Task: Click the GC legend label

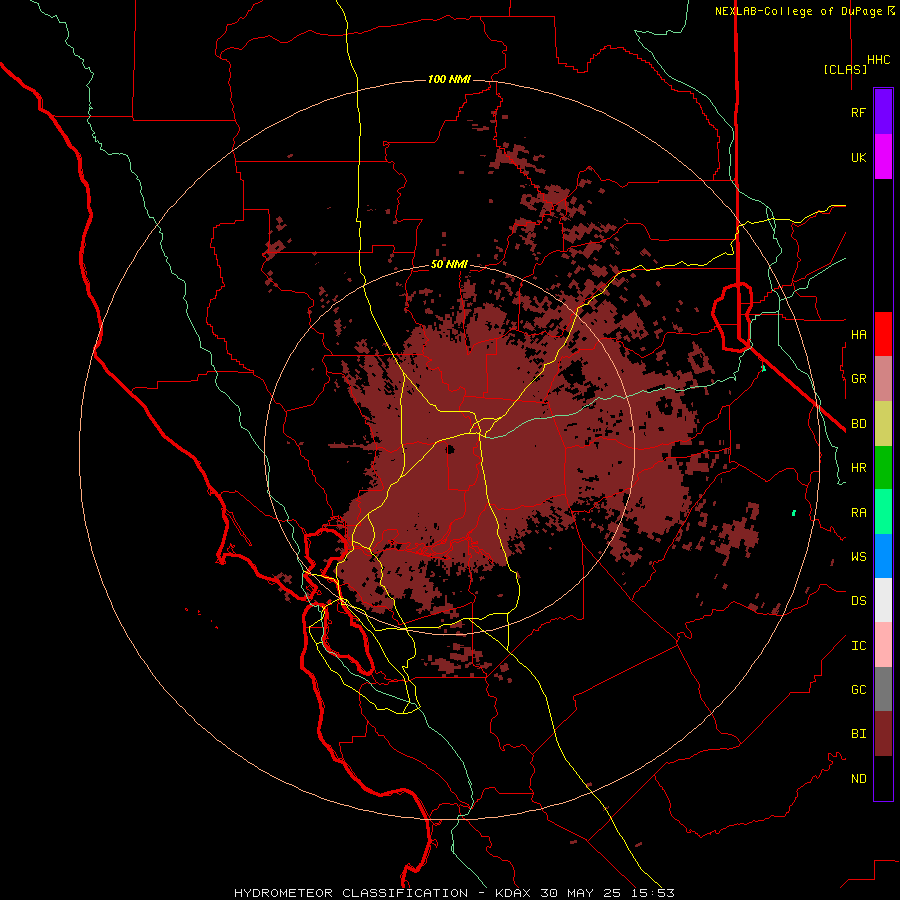Action: point(858,689)
